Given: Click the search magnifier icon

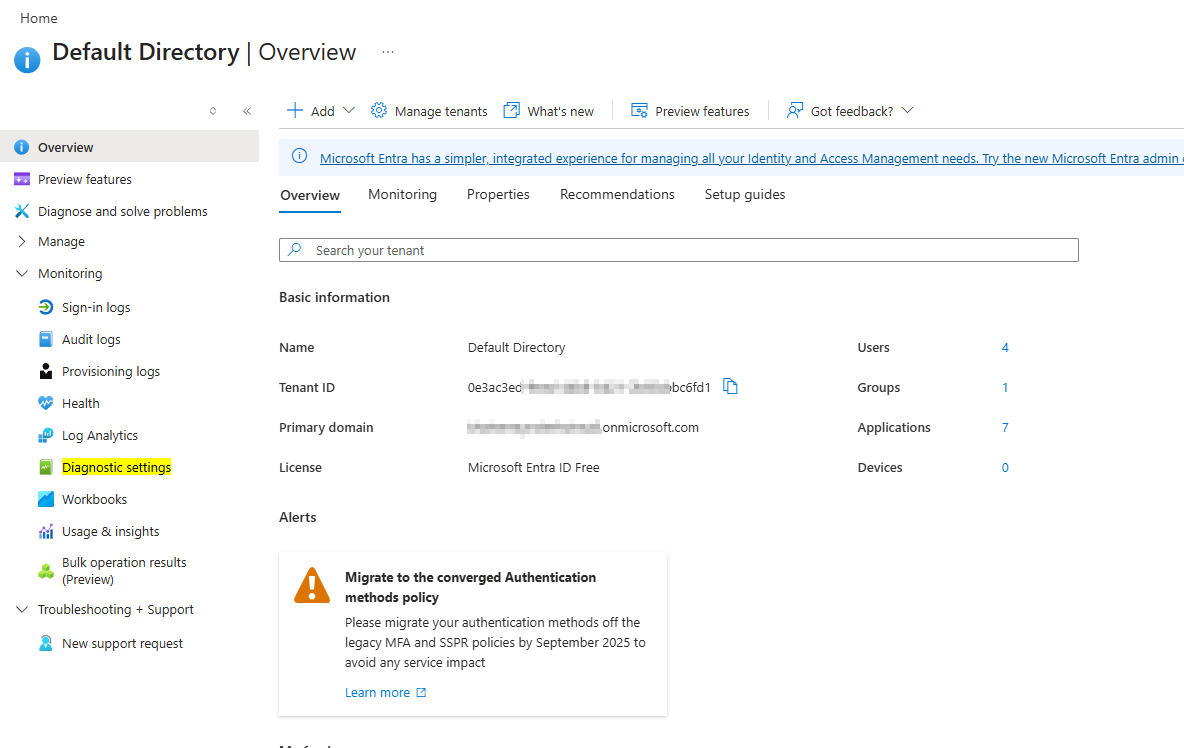Looking at the screenshot, I should click(295, 249).
